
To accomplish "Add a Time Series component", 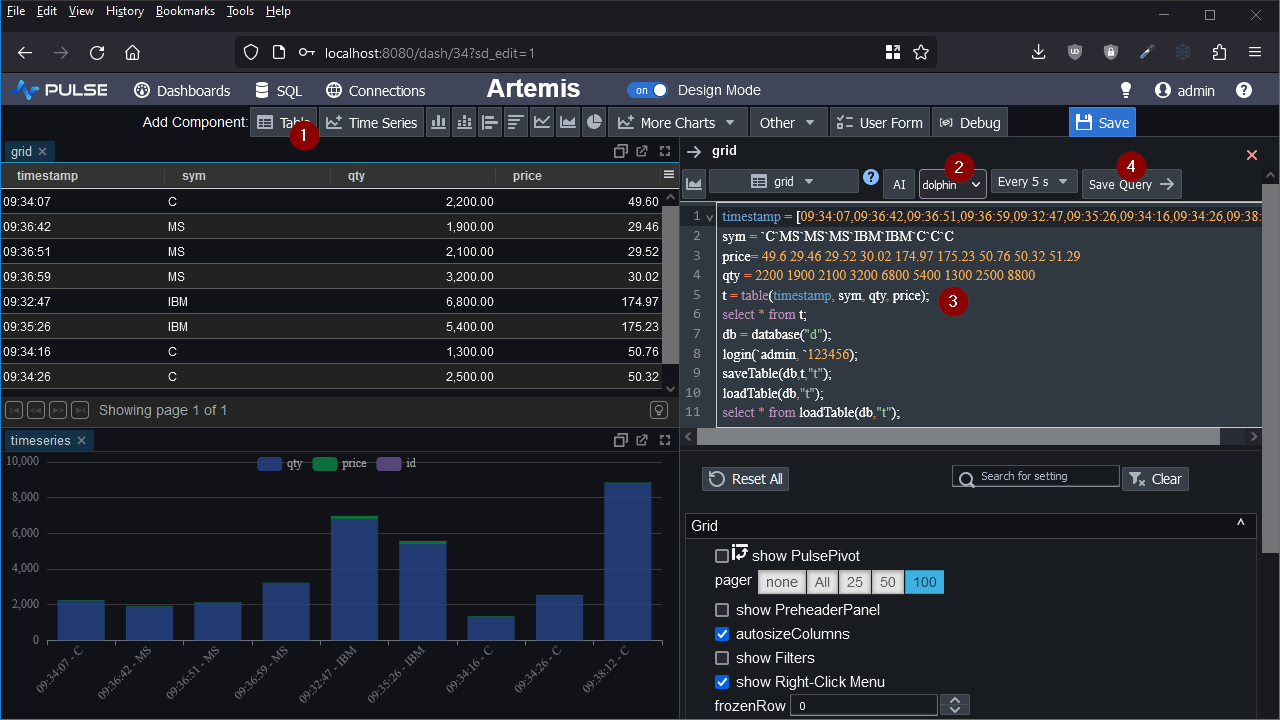I will pyautogui.click(x=371, y=122).
